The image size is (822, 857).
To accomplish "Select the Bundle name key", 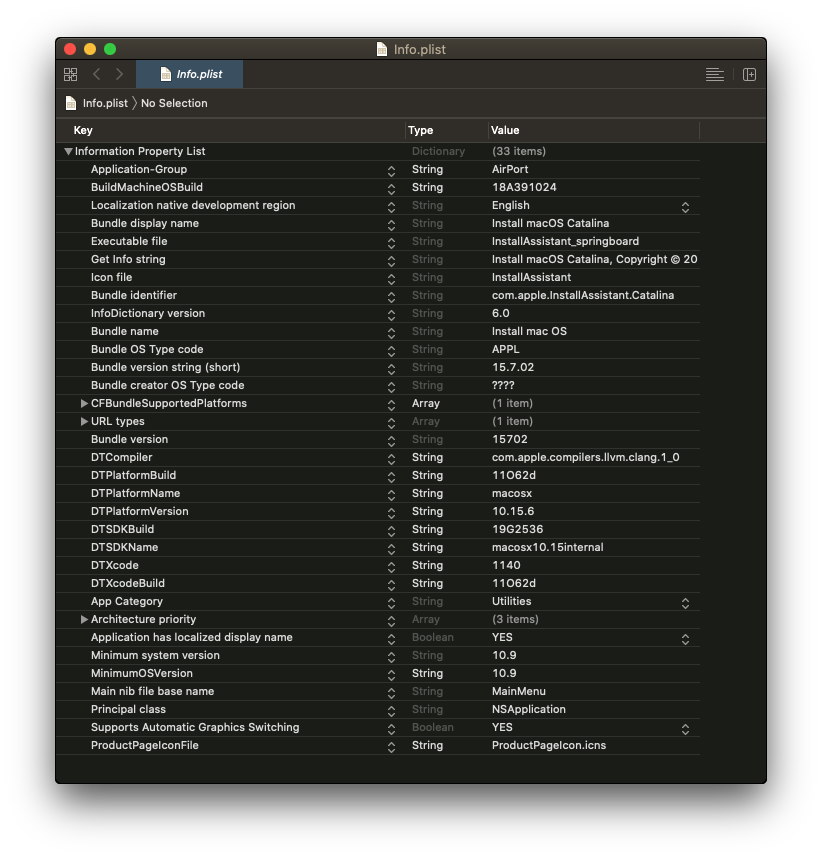I will tap(125, 332).
